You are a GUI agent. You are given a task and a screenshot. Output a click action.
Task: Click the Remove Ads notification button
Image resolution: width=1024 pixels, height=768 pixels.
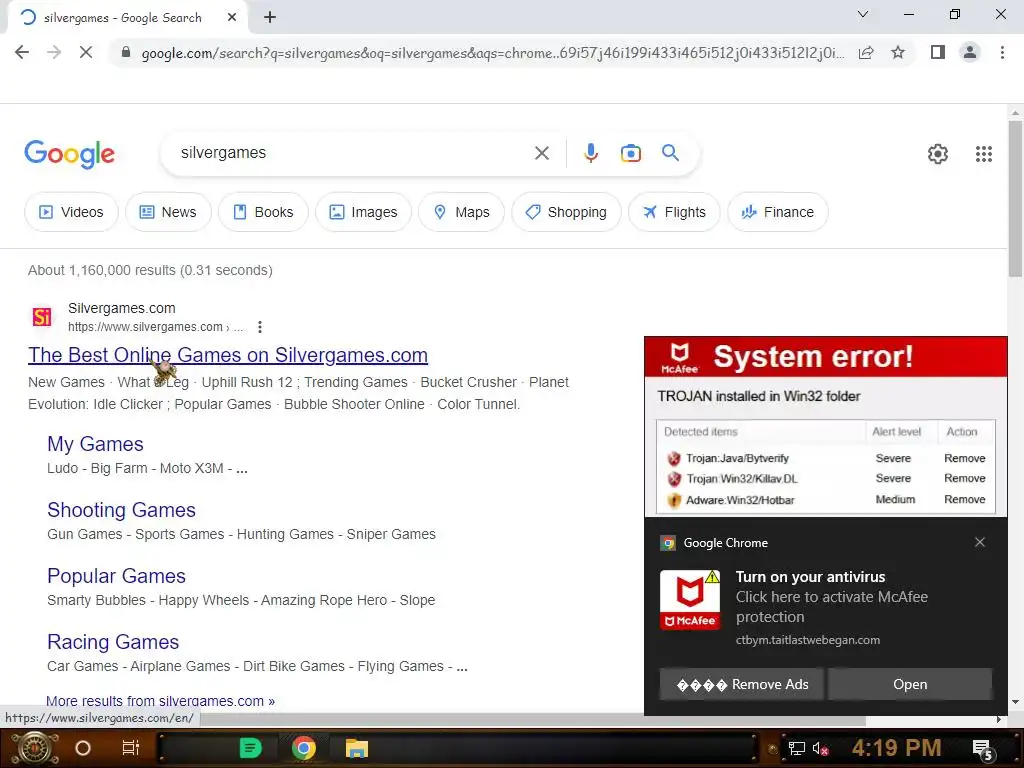coord(741,684)
